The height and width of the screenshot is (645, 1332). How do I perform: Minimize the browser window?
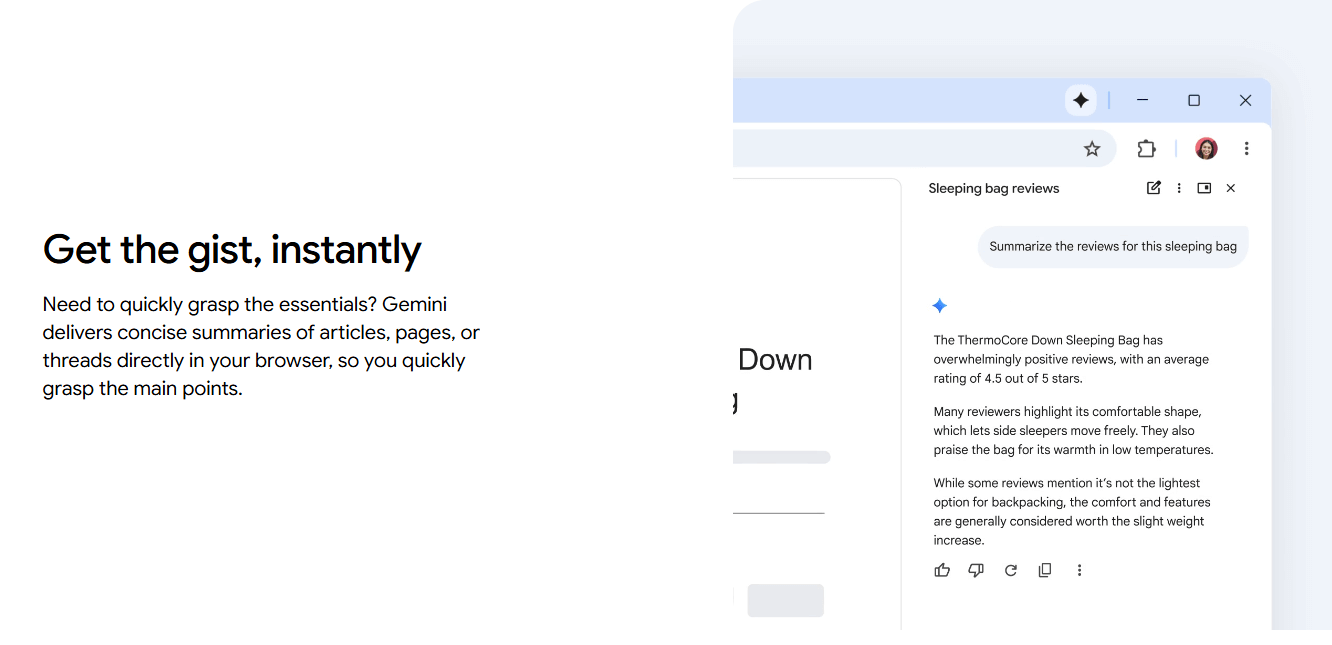(x=1142, y=100)
